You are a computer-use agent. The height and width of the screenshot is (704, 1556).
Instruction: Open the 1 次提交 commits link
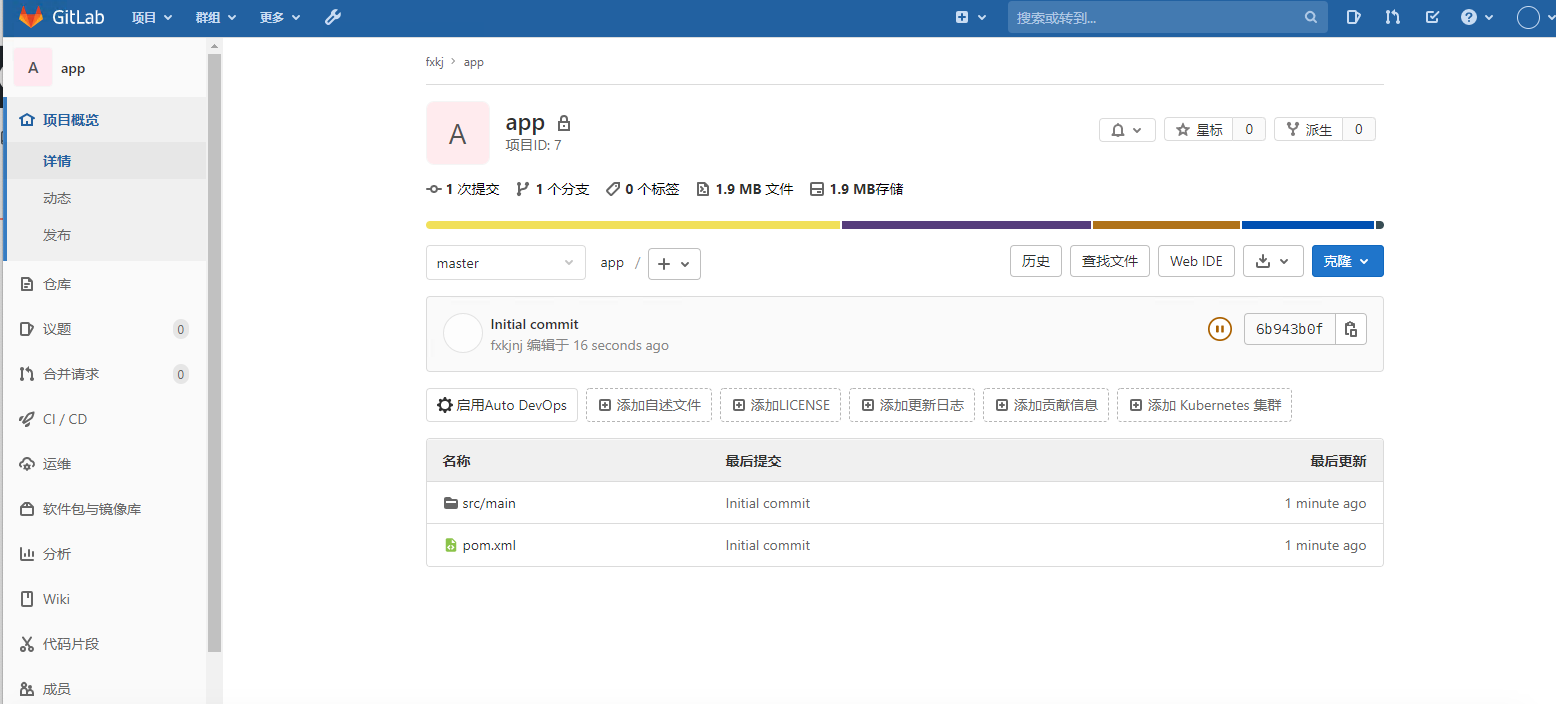pos(463,189)
